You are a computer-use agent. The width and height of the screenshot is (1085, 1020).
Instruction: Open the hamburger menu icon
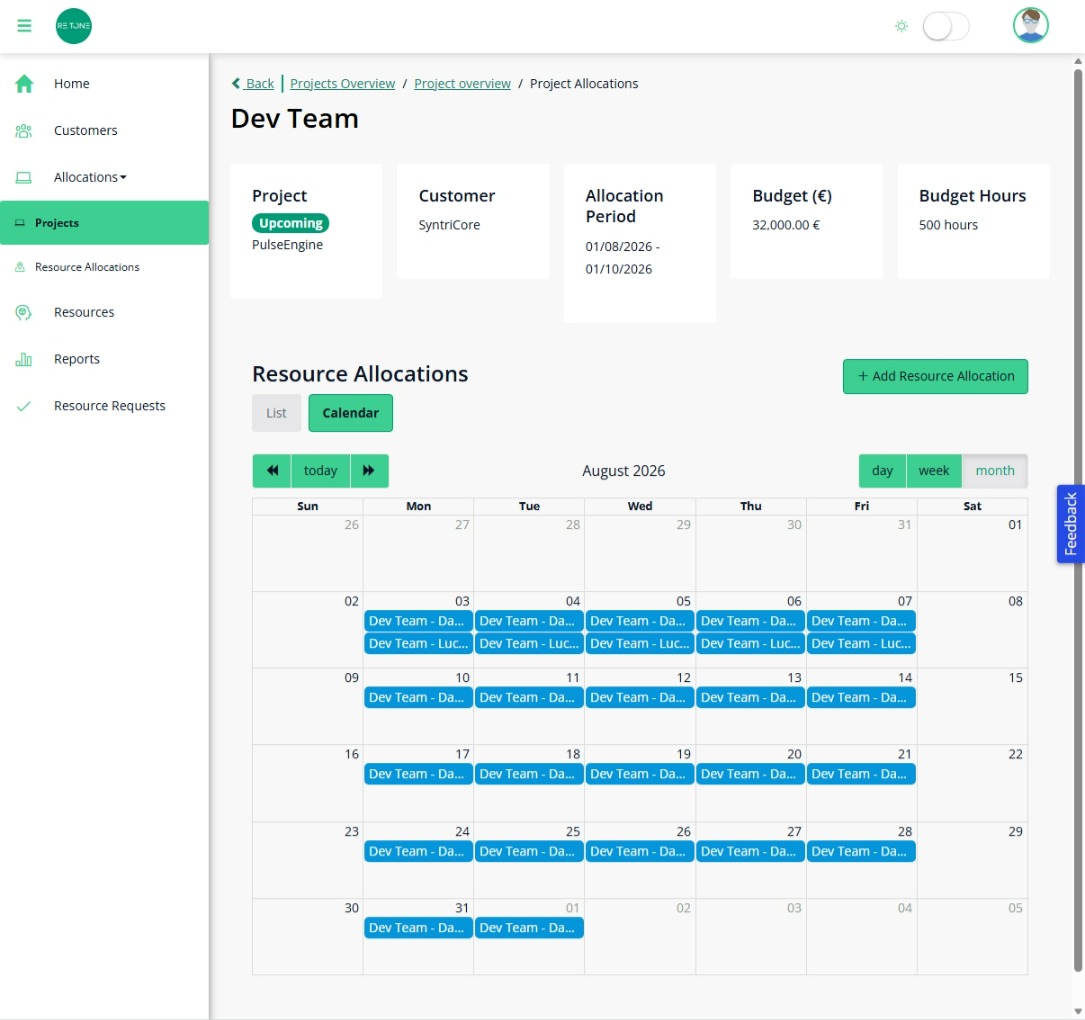pyautogui.click(x=24, y=26)
